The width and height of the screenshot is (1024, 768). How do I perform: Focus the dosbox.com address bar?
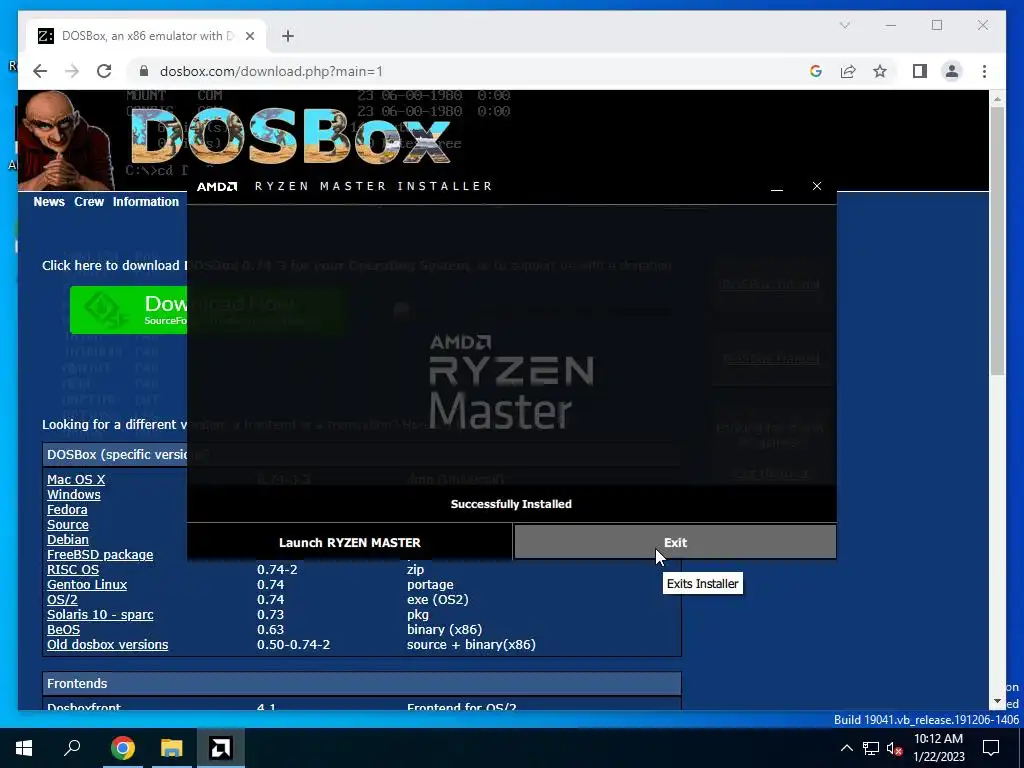tap(470, 71)
